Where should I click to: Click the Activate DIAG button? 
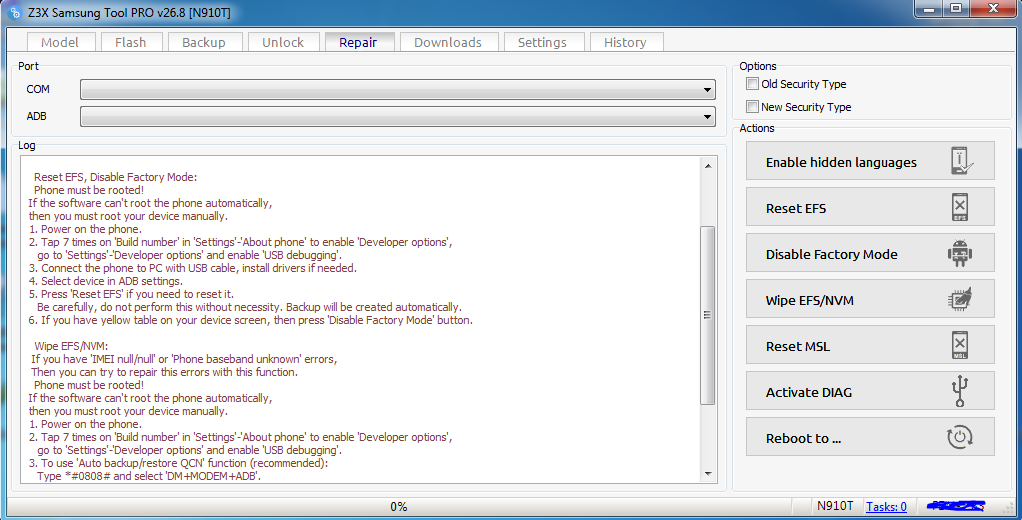pos(870,392)
